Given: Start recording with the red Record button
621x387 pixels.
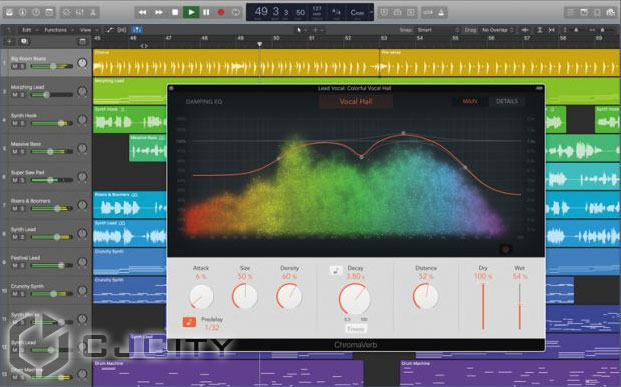Looking at the screenshot, I should coord(221,12).
